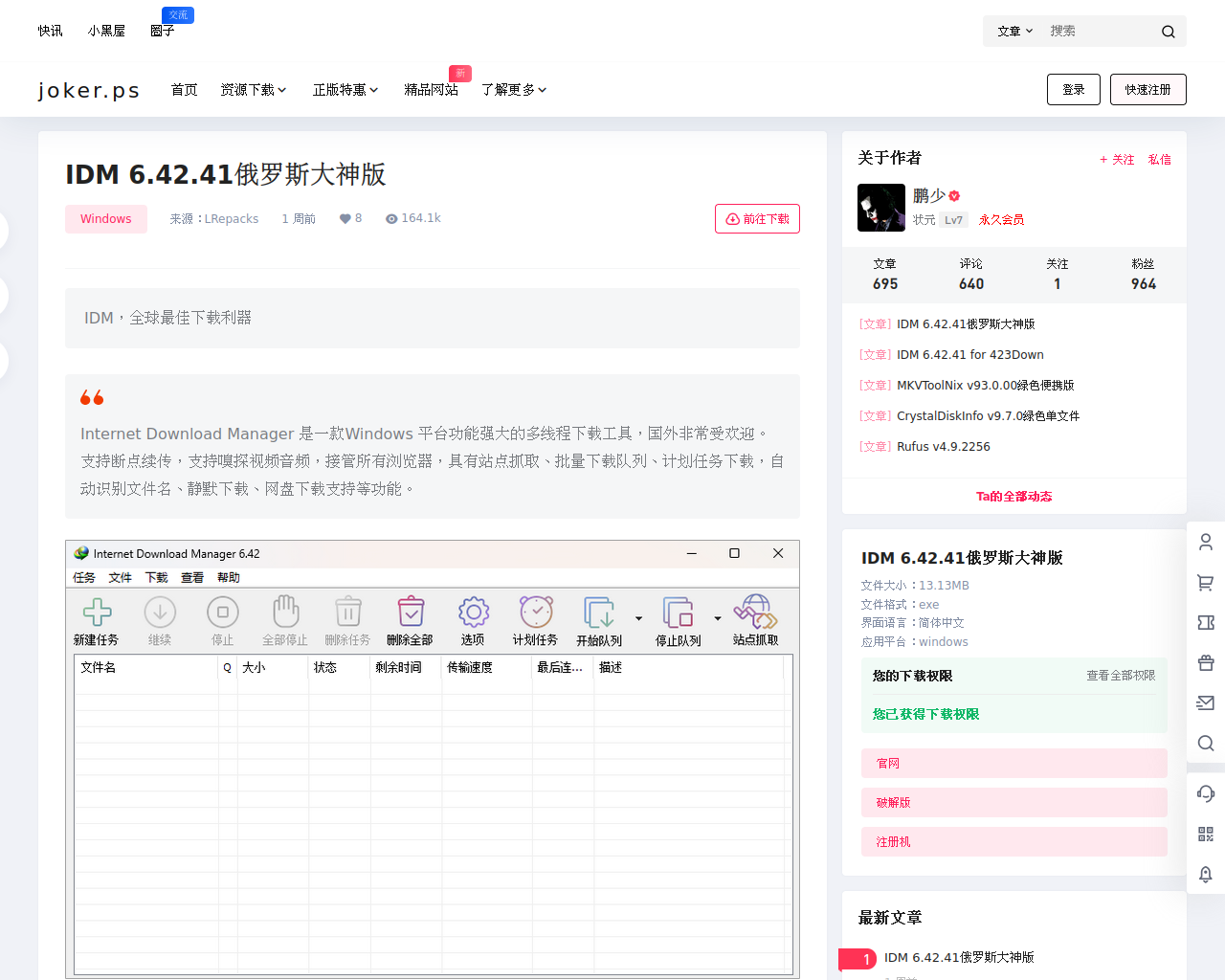This screenshot has width=1225, height=980.
Task: Click the IDM window app logo icon
Action: (x=81, y=553)
